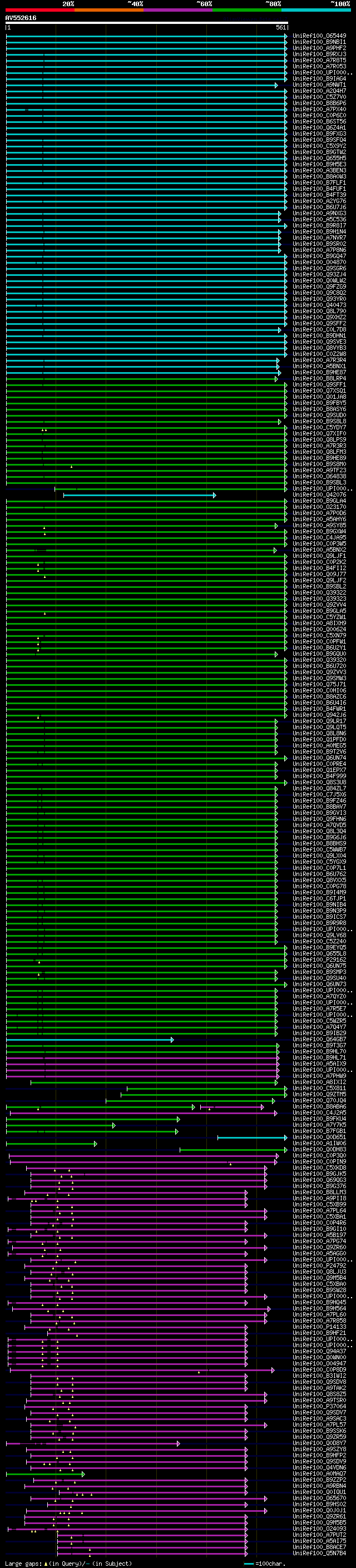Select label UniRef100_C0P3Q0
The height and width of the screenshot is (1568, 356).
pos(319,1156)
